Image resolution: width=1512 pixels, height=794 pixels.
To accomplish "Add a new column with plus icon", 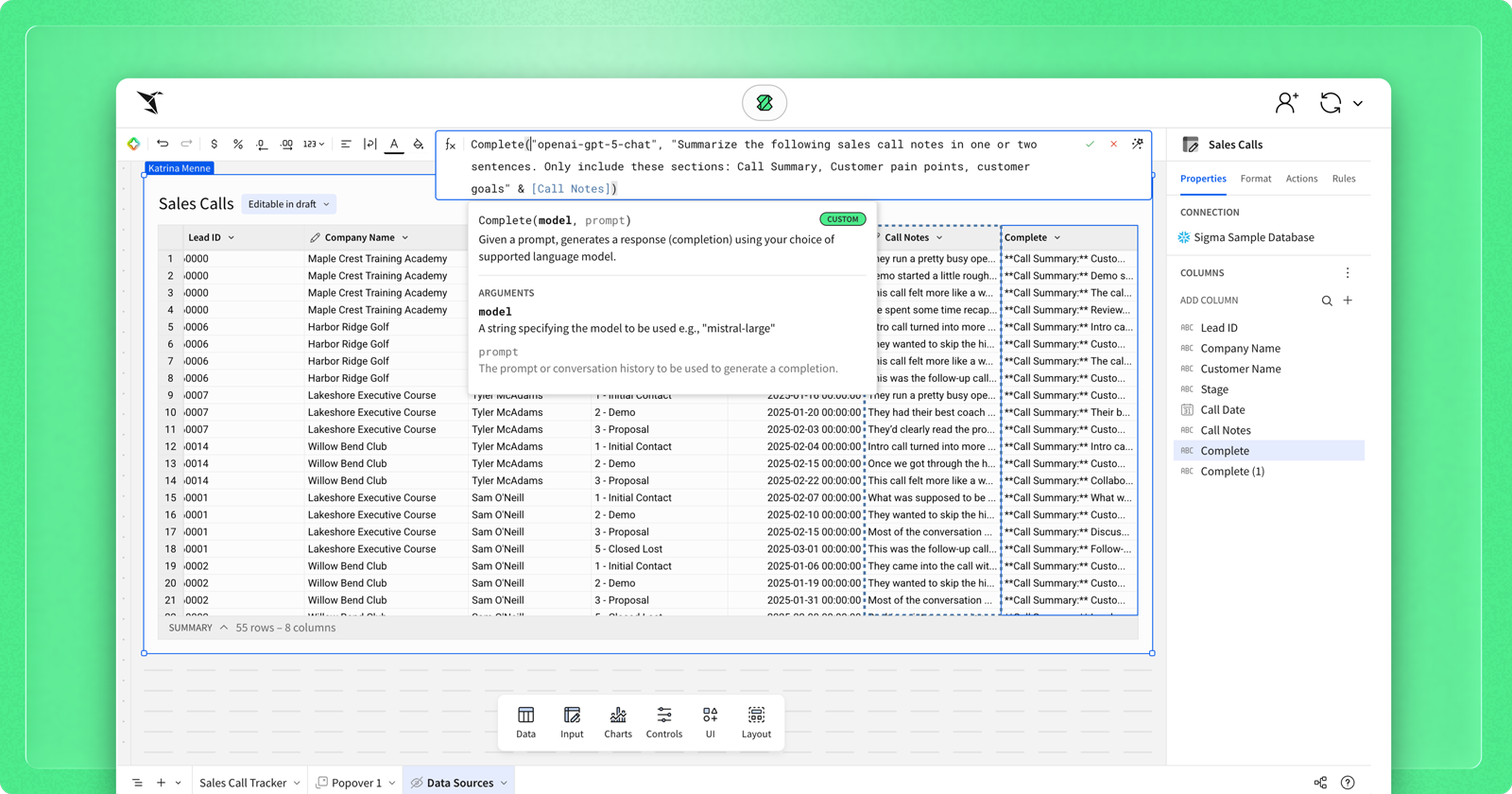I will (1349, 300).
